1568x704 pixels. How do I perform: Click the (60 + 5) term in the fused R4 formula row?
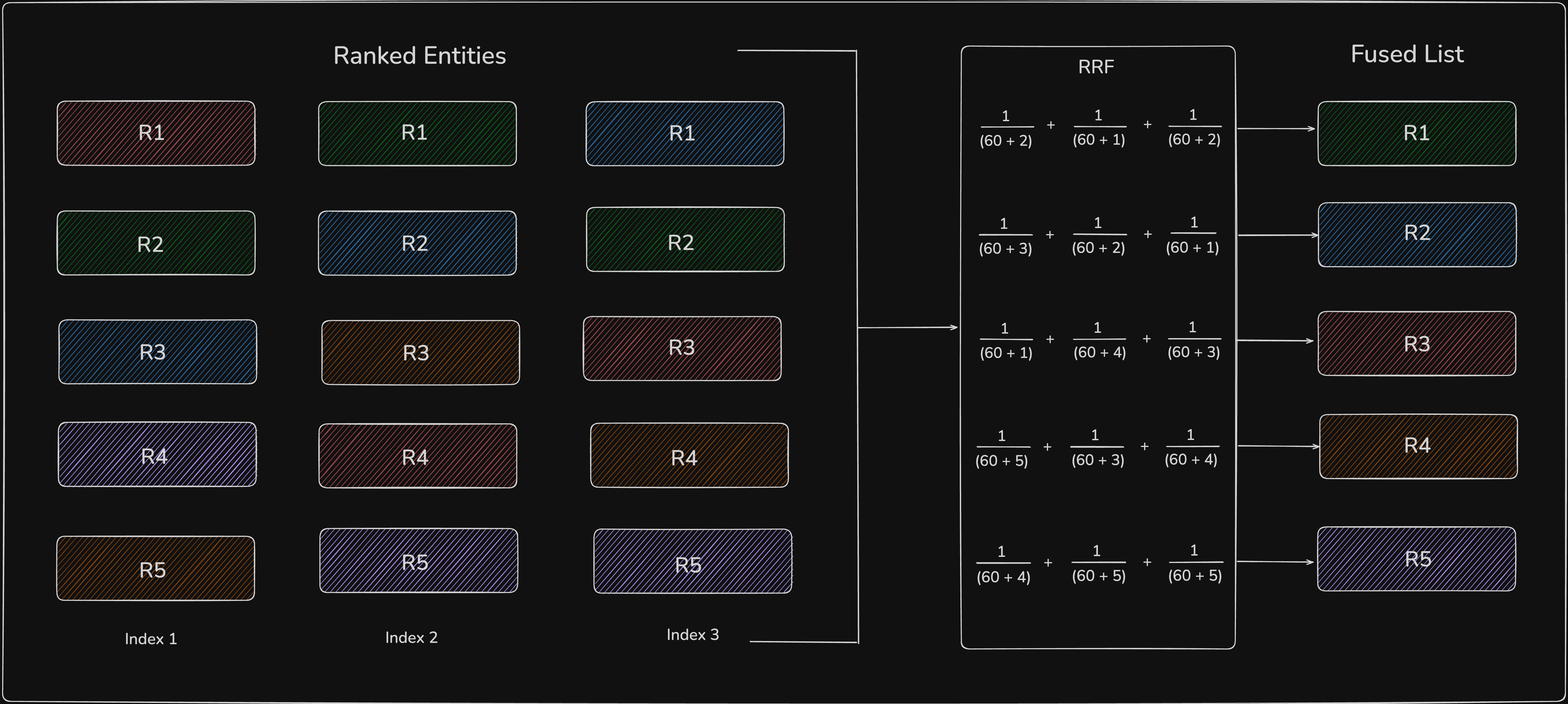click(x=1001, y=461)
